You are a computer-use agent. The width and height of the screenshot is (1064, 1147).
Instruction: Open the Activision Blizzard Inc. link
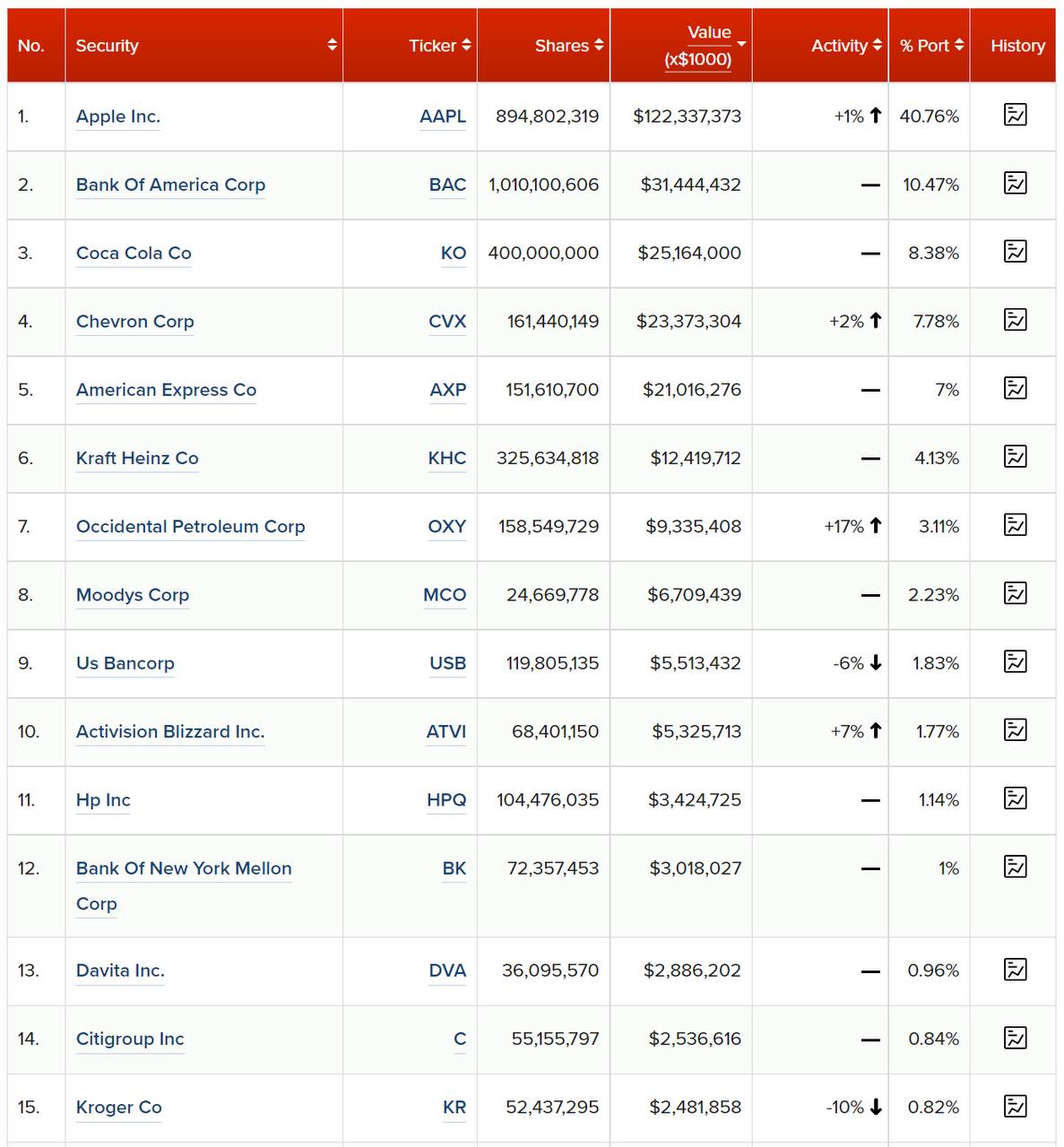tap(170, 731)
